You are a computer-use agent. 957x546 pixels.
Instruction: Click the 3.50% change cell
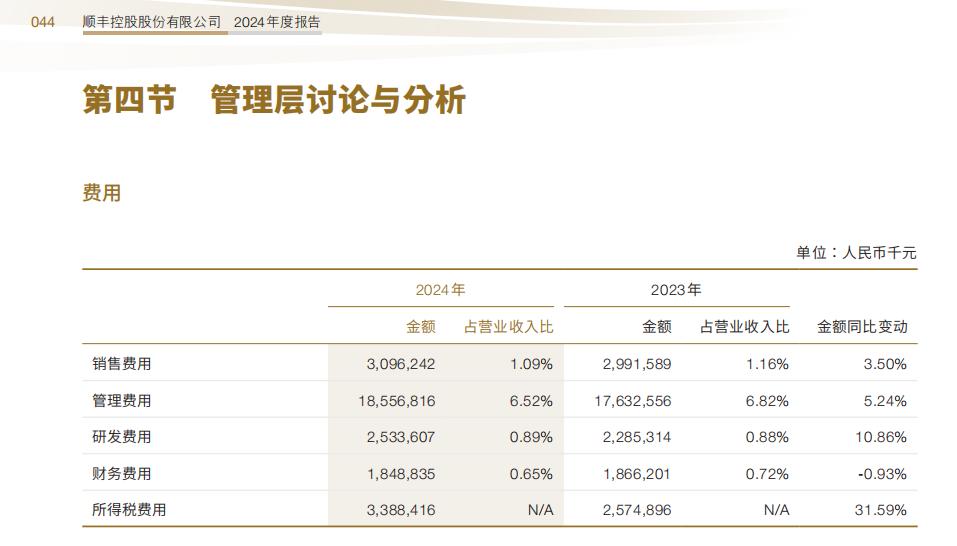click(x=885, y=364)
